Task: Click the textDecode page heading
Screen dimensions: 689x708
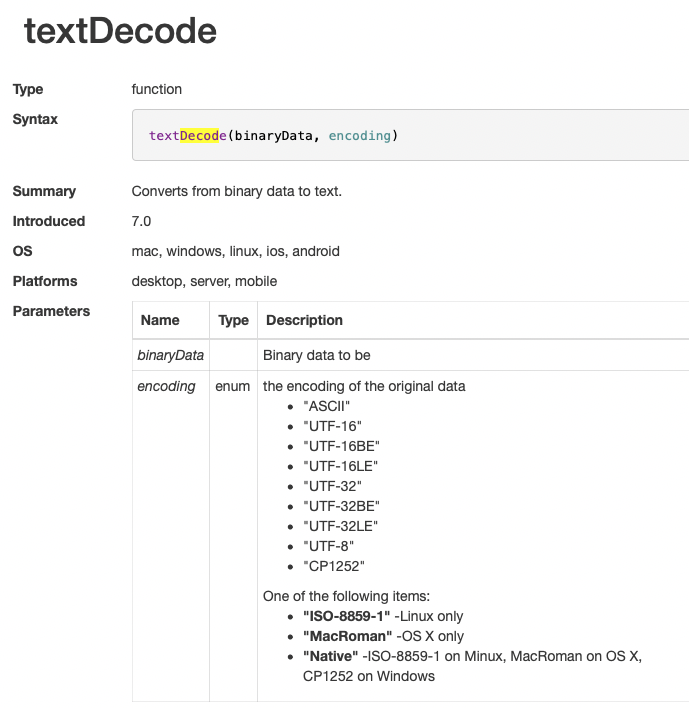Action: tap(120, 32)
